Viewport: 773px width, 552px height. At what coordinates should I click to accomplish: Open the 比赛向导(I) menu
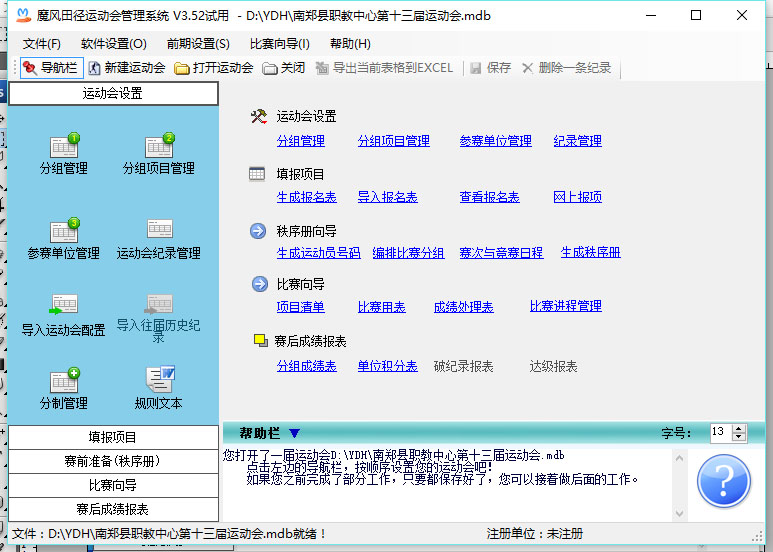[280, 44]
